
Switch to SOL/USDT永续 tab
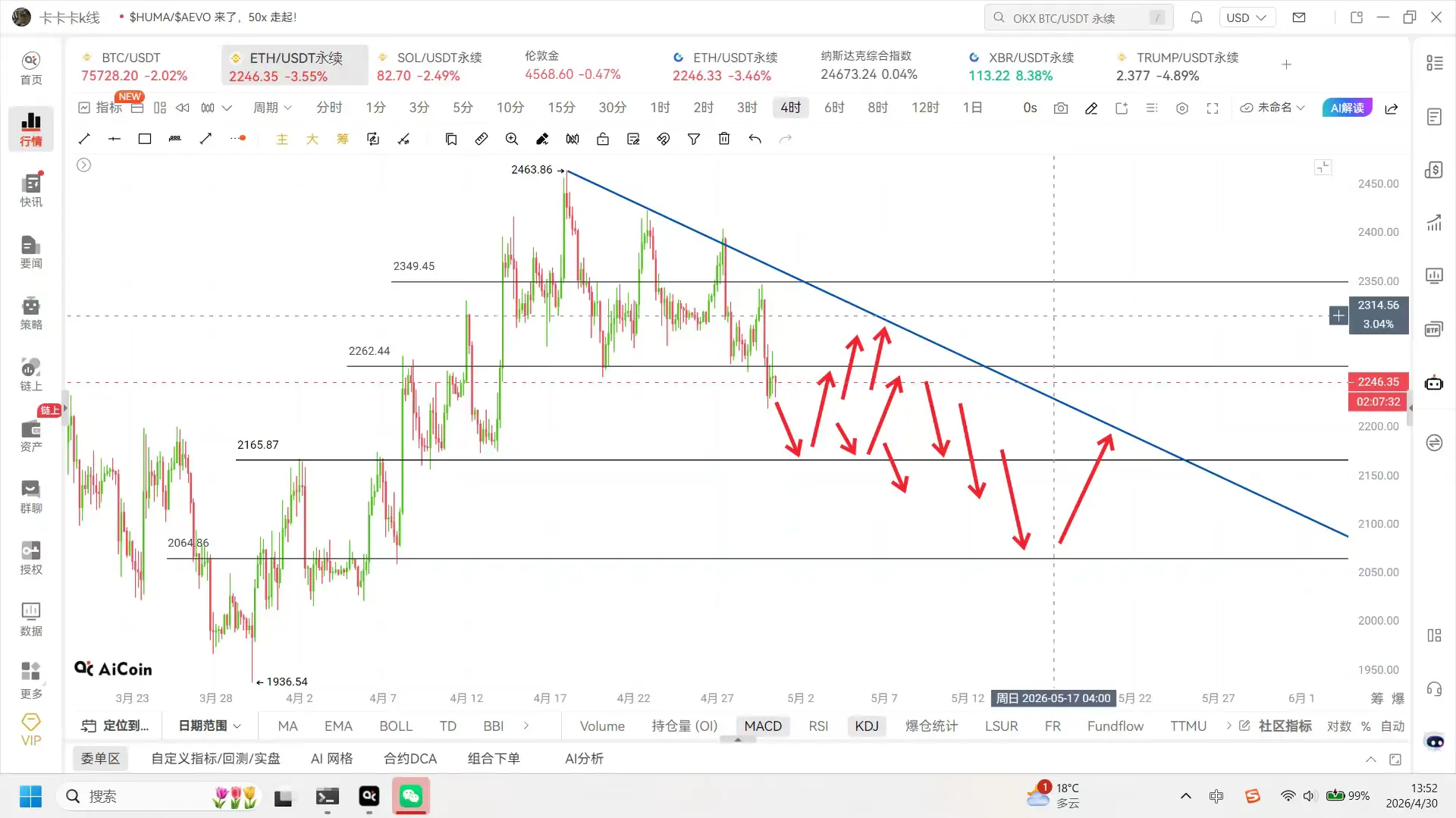429,66
